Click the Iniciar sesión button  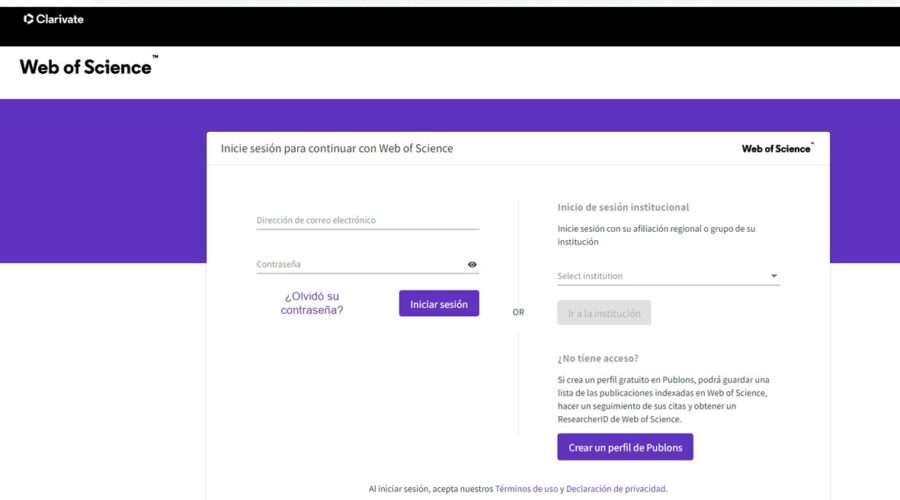tap(439, 304)
